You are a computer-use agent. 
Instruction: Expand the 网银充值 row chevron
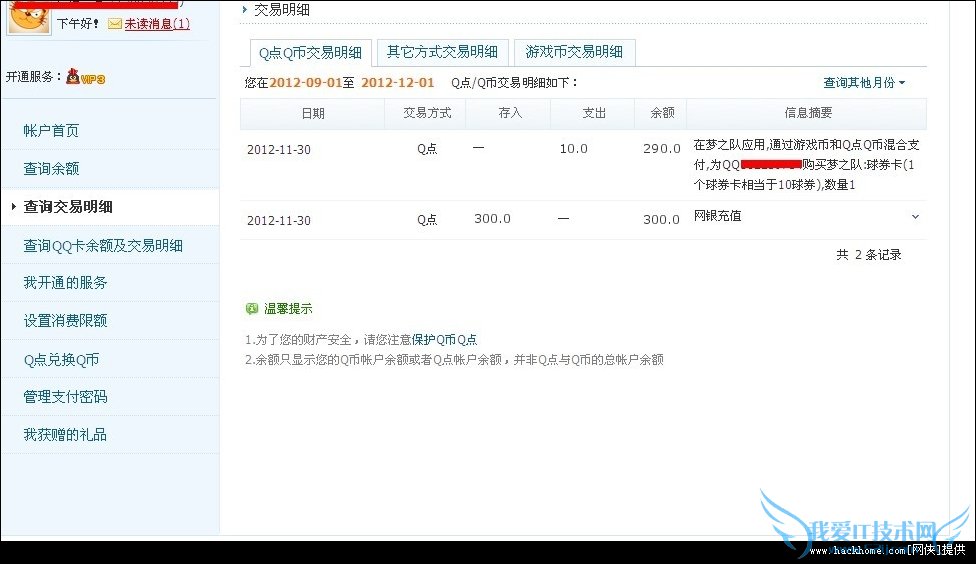coord(915,217)
